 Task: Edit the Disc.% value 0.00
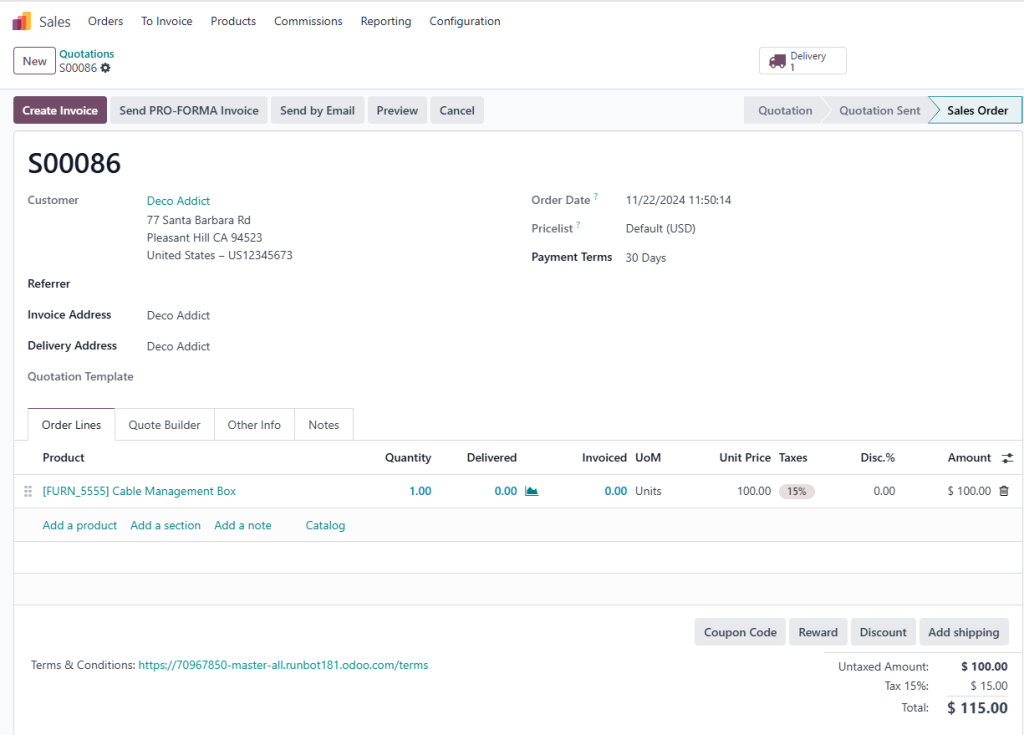884,491
